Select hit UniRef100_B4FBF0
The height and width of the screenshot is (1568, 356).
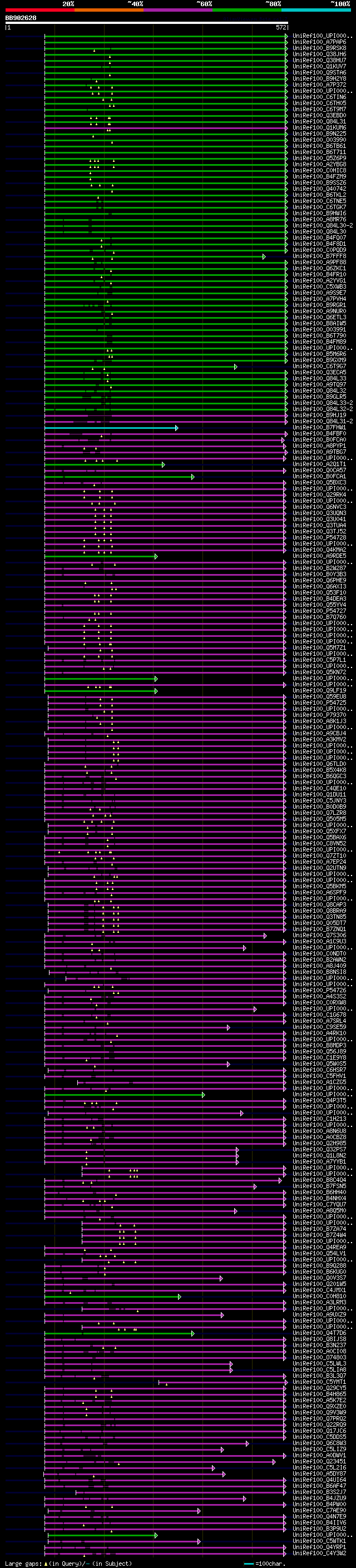(x=319, y=433)
